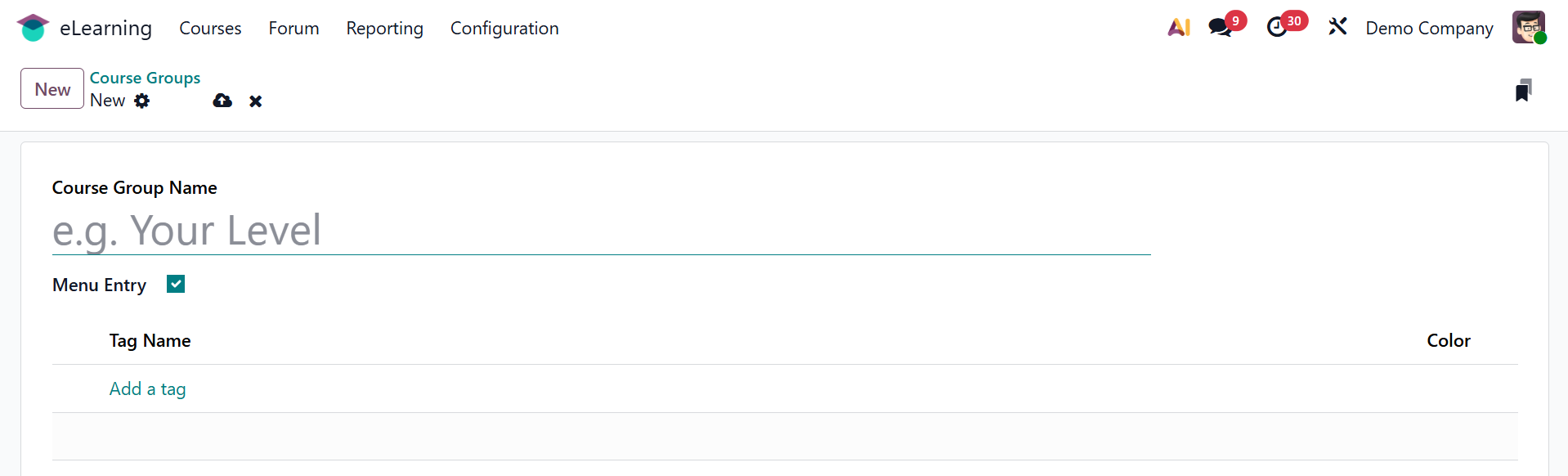Open the conversations messages icon
1568x476 pixels.
click(x=1221, y=28)
